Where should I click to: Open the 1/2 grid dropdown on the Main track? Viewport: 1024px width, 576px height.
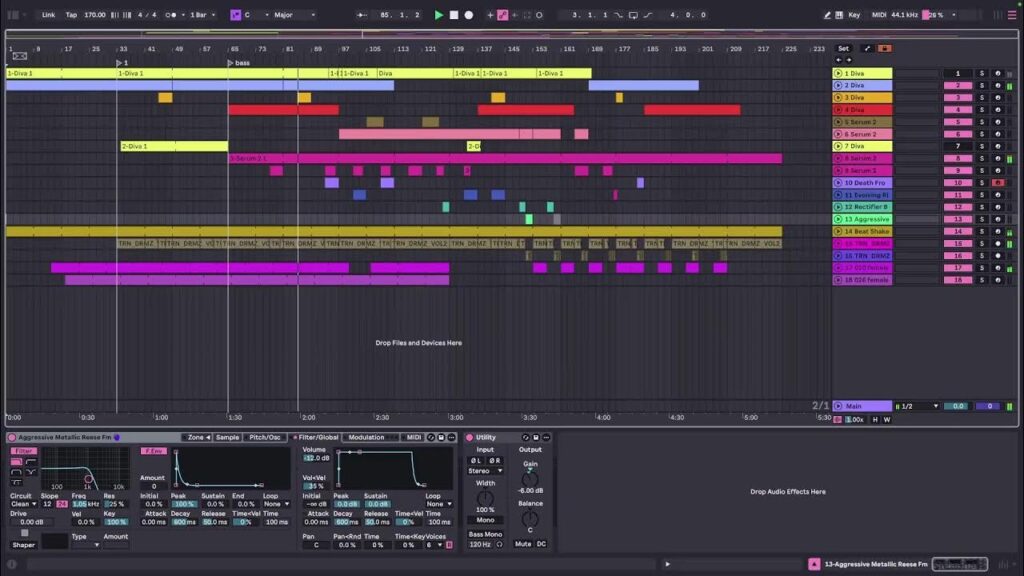pyautogui.click(x=915, y=405)
